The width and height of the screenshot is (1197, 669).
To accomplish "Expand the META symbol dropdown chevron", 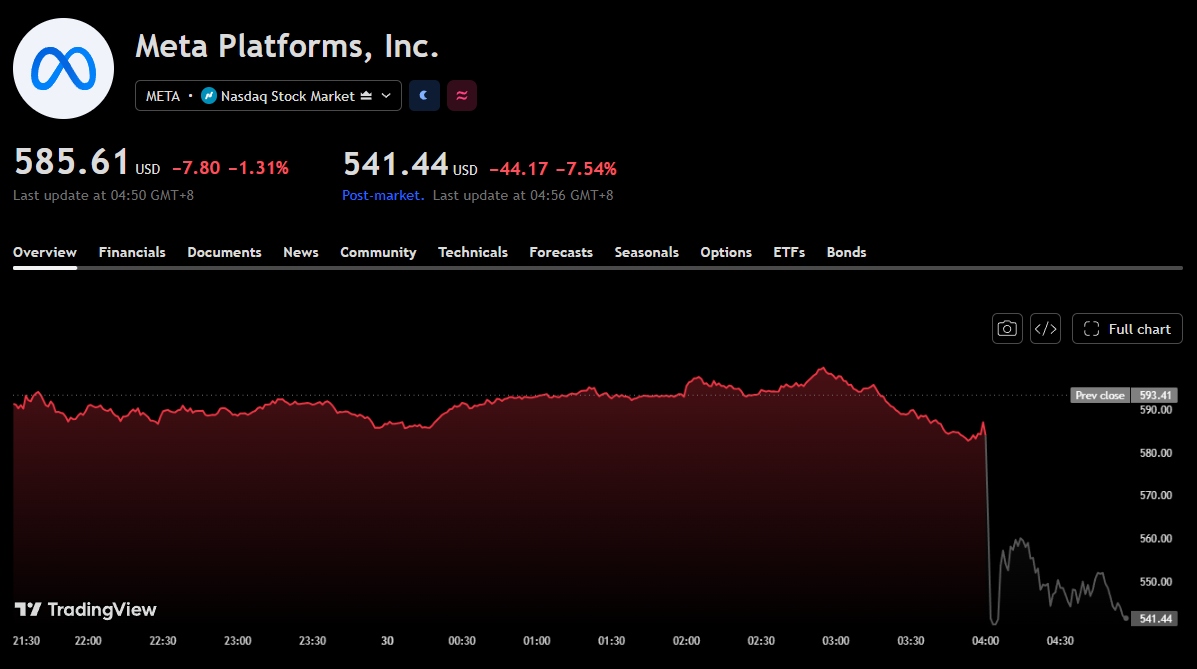I will coord(386,95).
